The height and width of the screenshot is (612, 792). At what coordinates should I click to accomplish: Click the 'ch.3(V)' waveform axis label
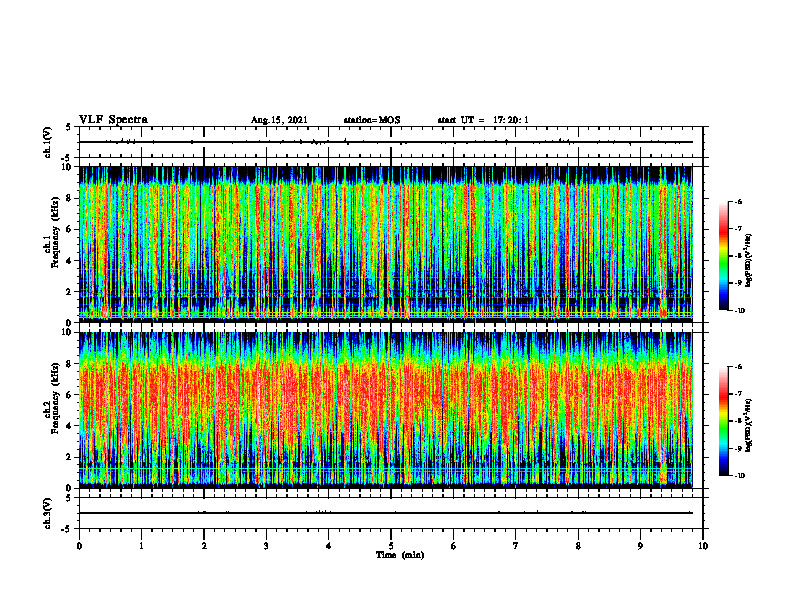click(x=47, y=514)
